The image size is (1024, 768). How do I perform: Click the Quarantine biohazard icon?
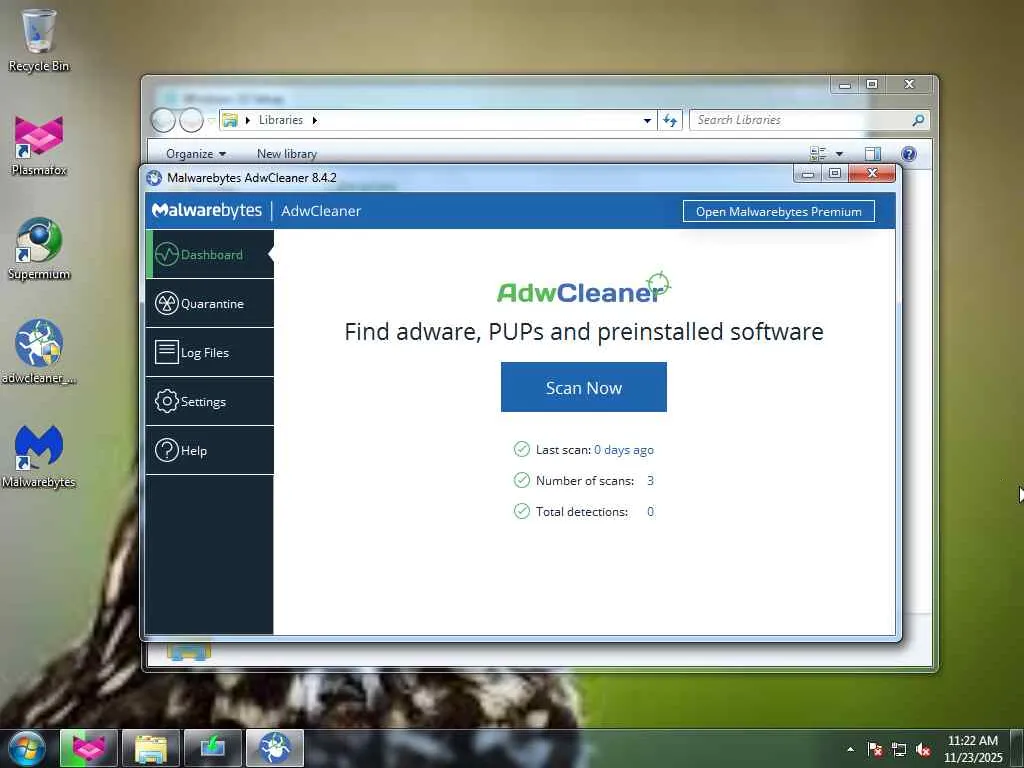[167, 303]
